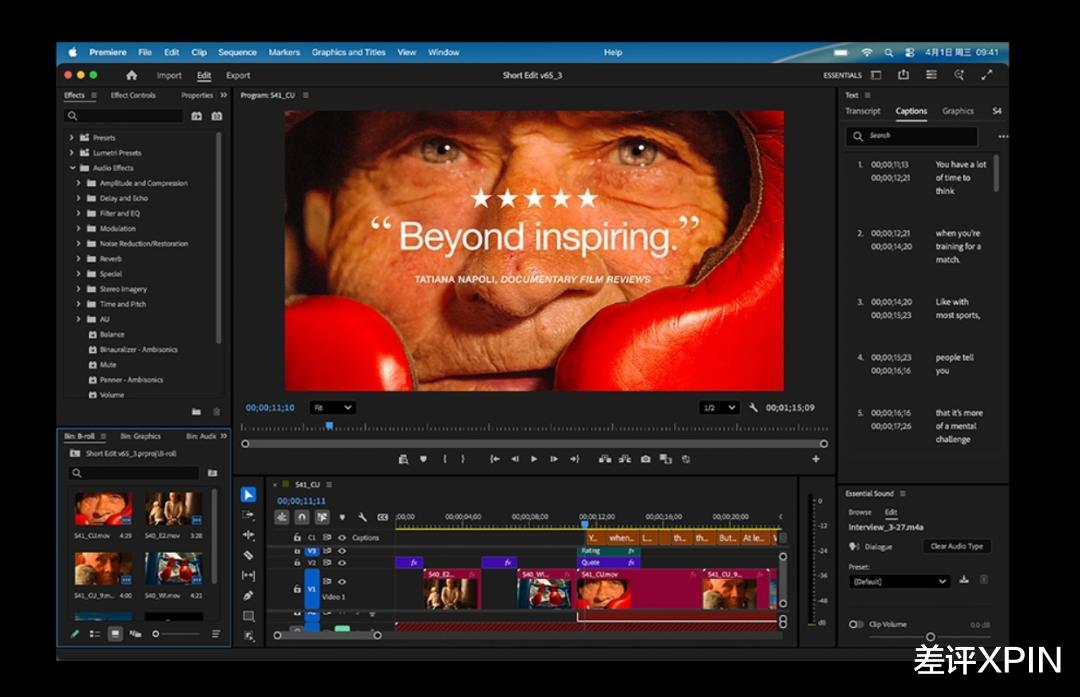This screenshot has height=697, width=1080.
Task: Click the share/export icon in the header
Action: (903, 75)
